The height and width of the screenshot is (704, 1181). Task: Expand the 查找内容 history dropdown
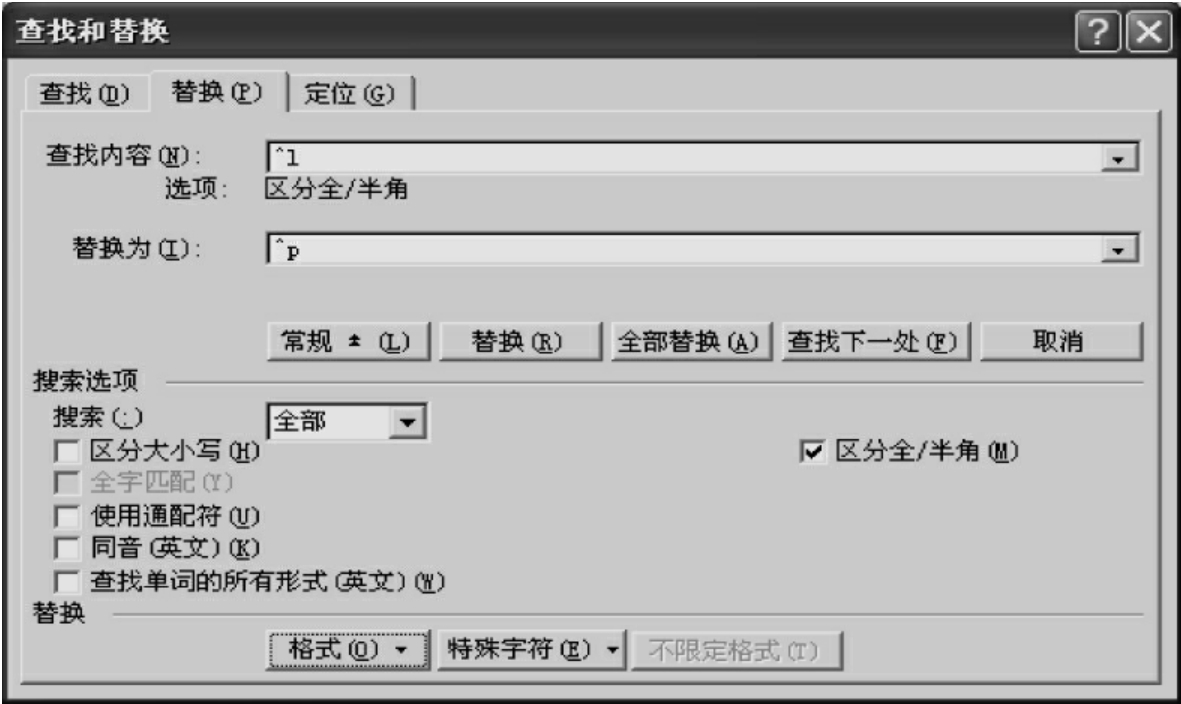1118,159
